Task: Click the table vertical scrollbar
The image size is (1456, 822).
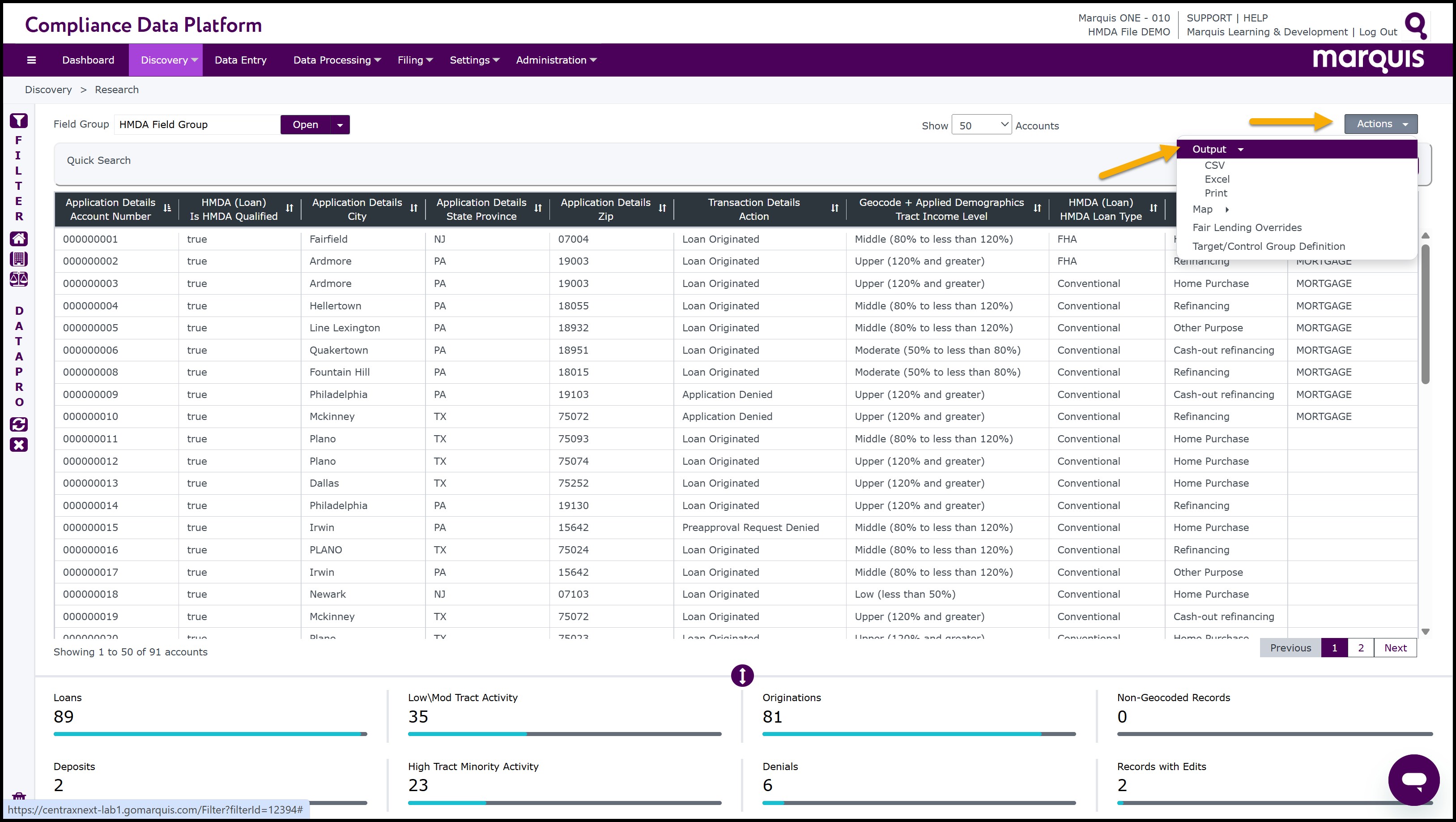Action: pos(1425,315)
